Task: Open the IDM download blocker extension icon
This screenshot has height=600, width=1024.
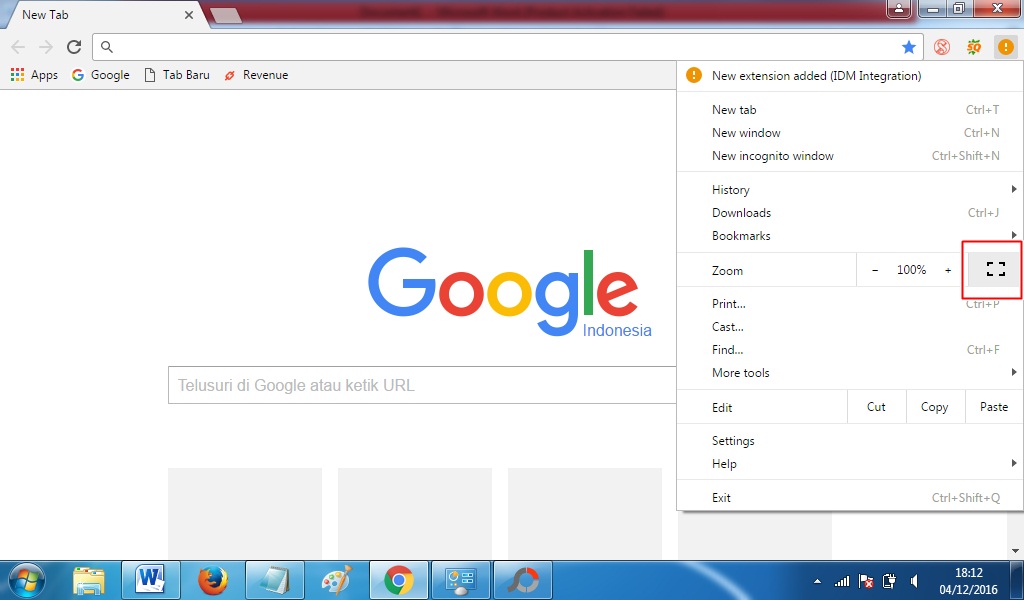Action: [x=940, y=45]
